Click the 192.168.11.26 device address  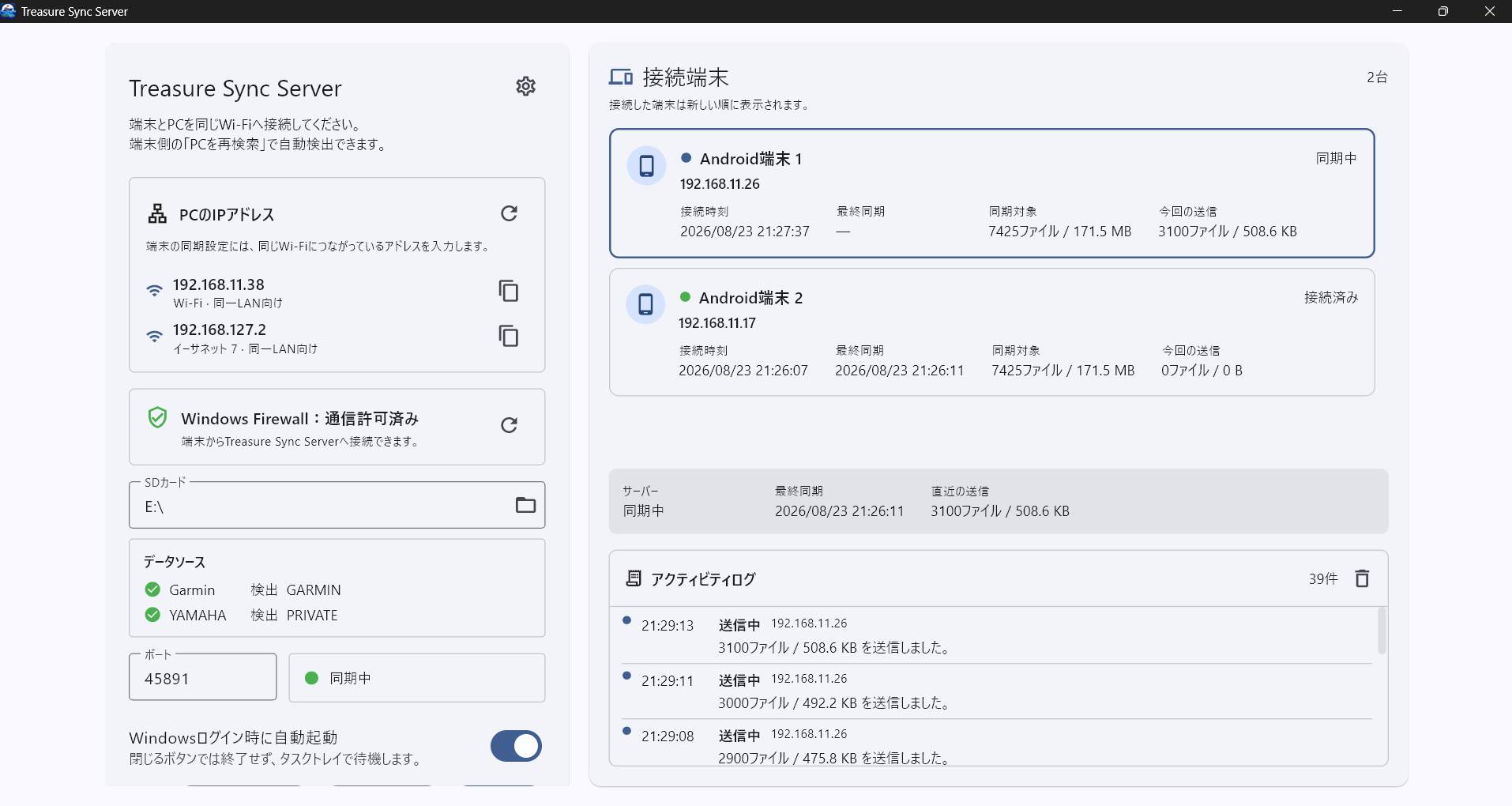(x=720, y=184)
